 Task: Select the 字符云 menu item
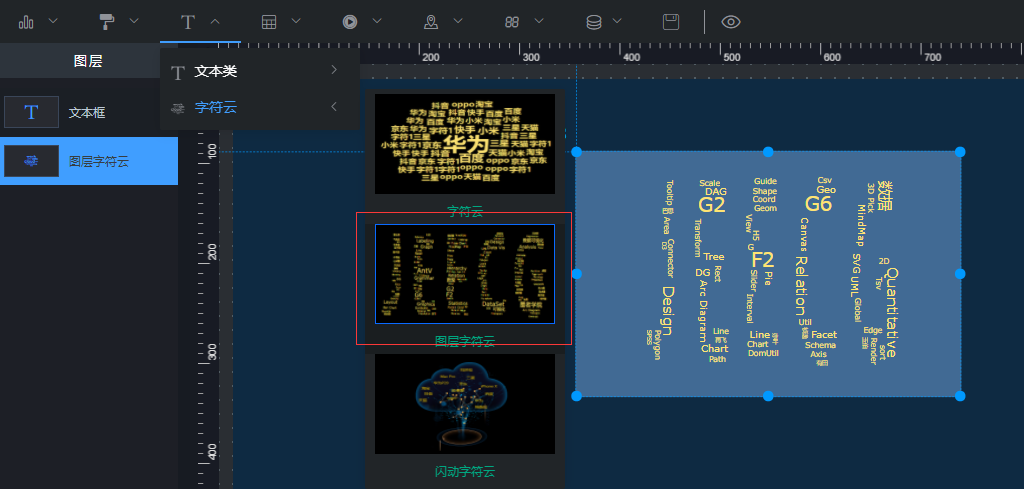260,107
